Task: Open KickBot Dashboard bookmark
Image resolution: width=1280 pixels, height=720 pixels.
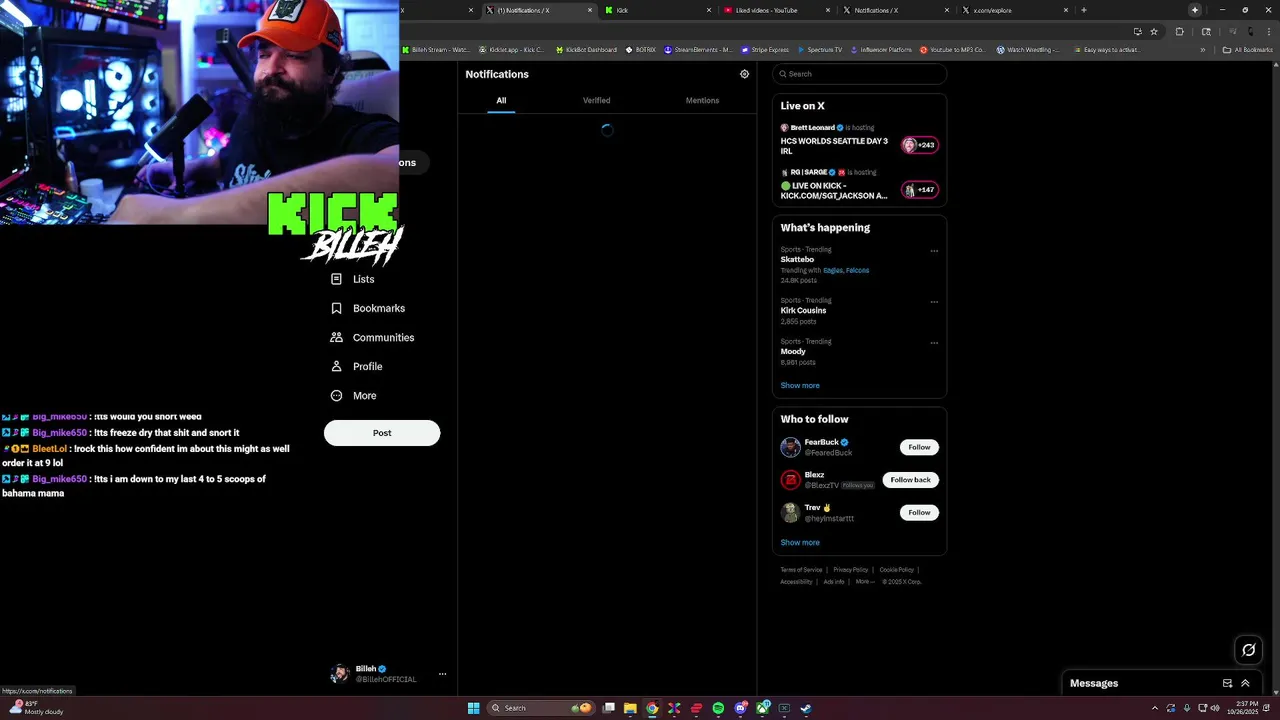Action: [x=586, y=50]
